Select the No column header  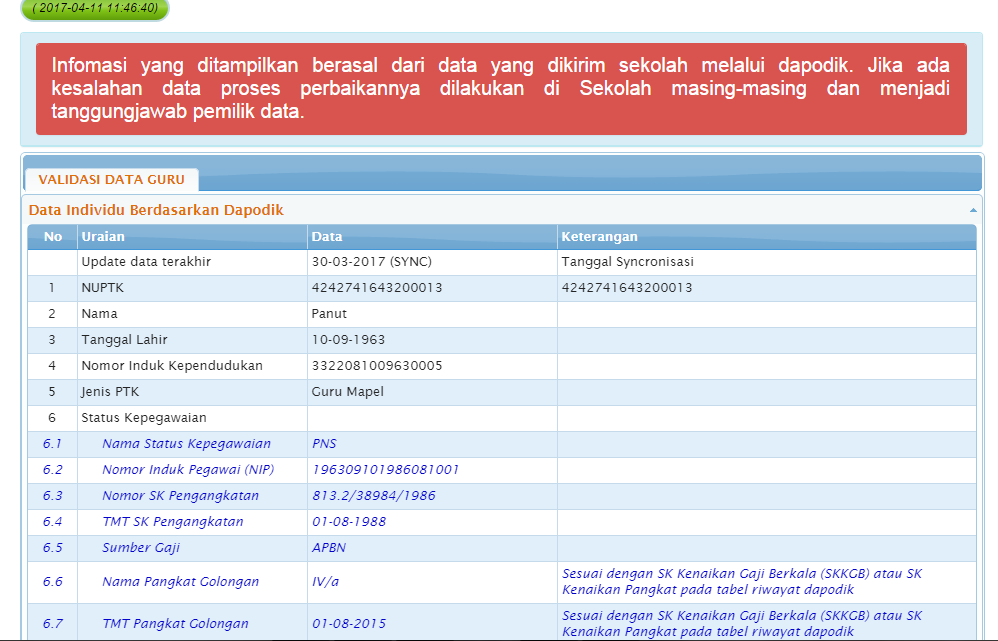coord(53,236)
